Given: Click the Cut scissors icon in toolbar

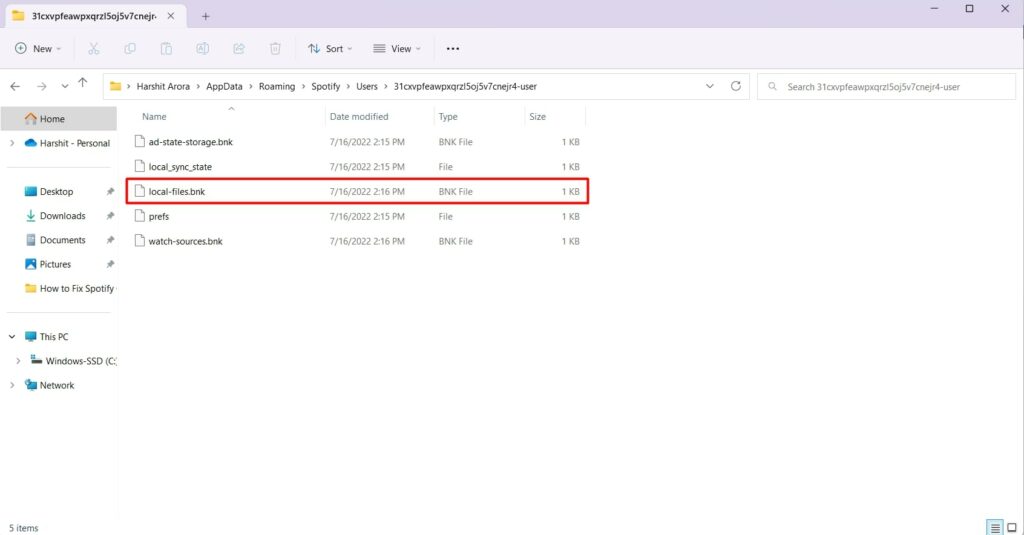Looking at the screenshot, I should point(93,48).
